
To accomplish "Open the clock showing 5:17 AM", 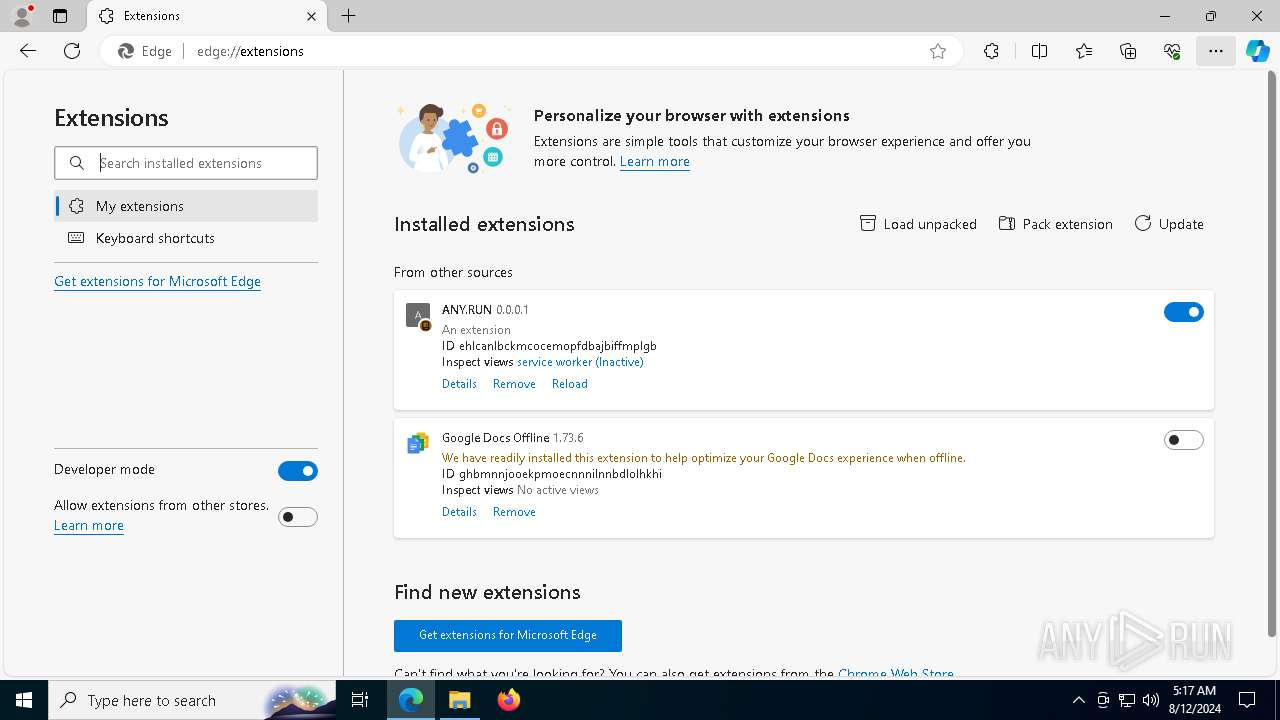I will tap(1194, 700).
